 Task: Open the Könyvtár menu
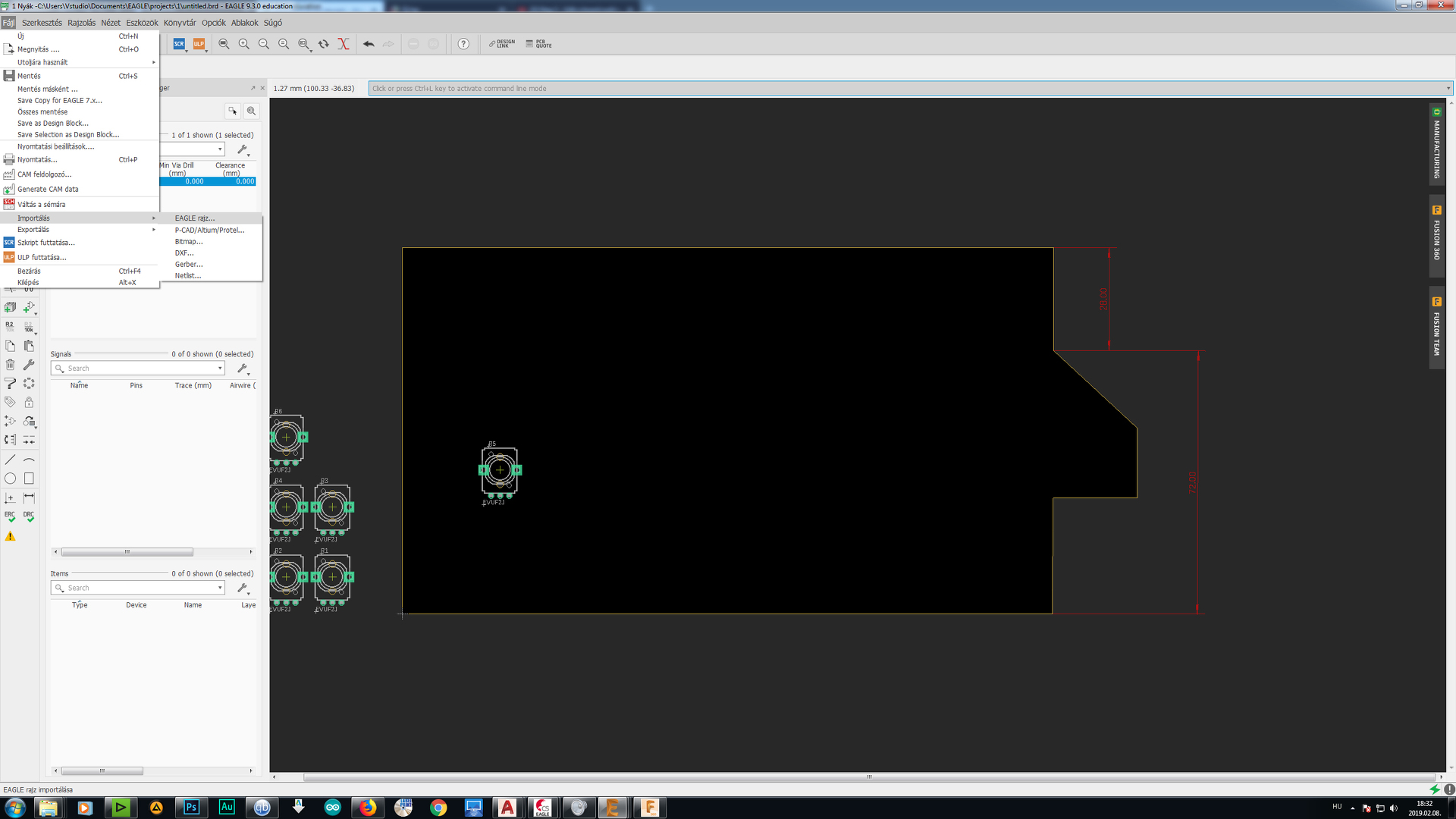[x=180, y=23]
